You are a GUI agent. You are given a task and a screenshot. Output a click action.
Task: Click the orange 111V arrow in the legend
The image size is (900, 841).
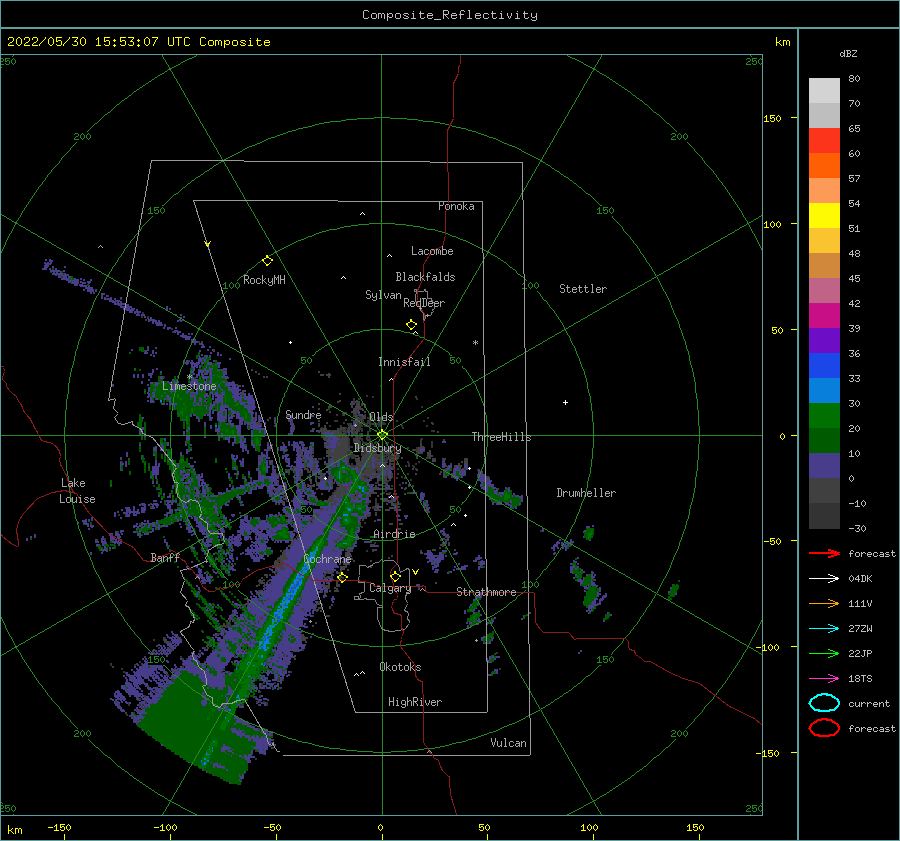[824, 603]
